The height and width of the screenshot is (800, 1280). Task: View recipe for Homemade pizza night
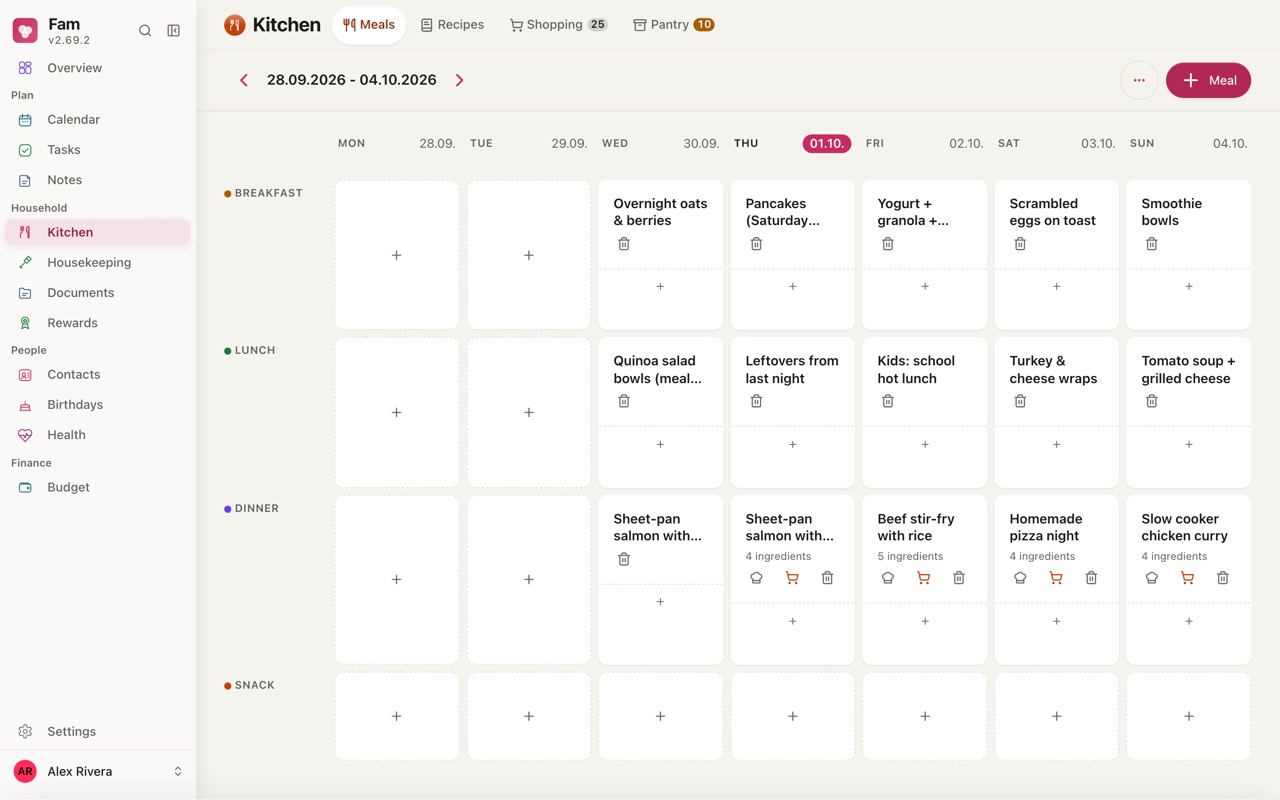tap(1020, 578)
